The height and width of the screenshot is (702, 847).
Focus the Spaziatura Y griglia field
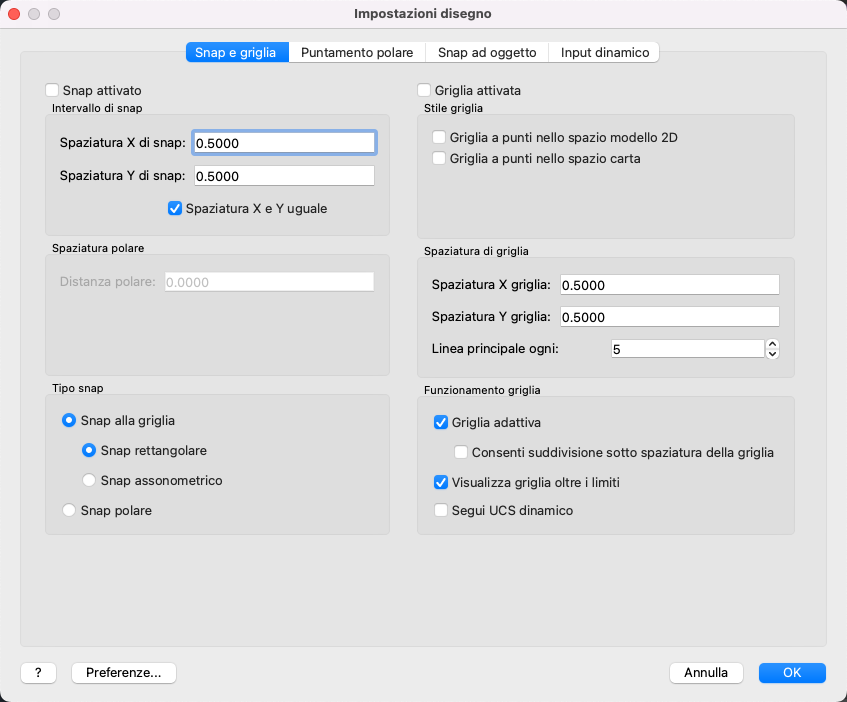(669, 316)
